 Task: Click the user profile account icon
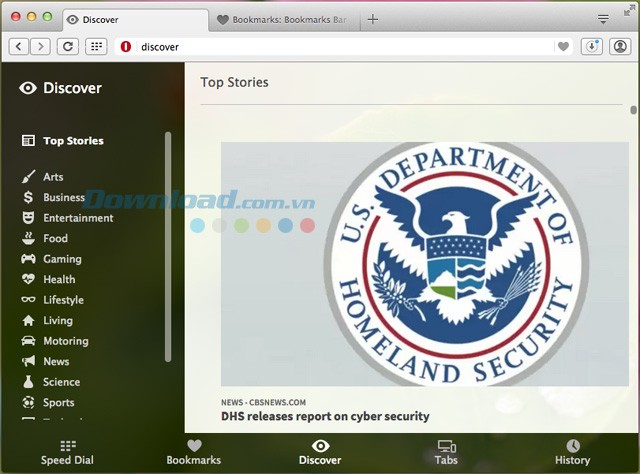[619, 46]
